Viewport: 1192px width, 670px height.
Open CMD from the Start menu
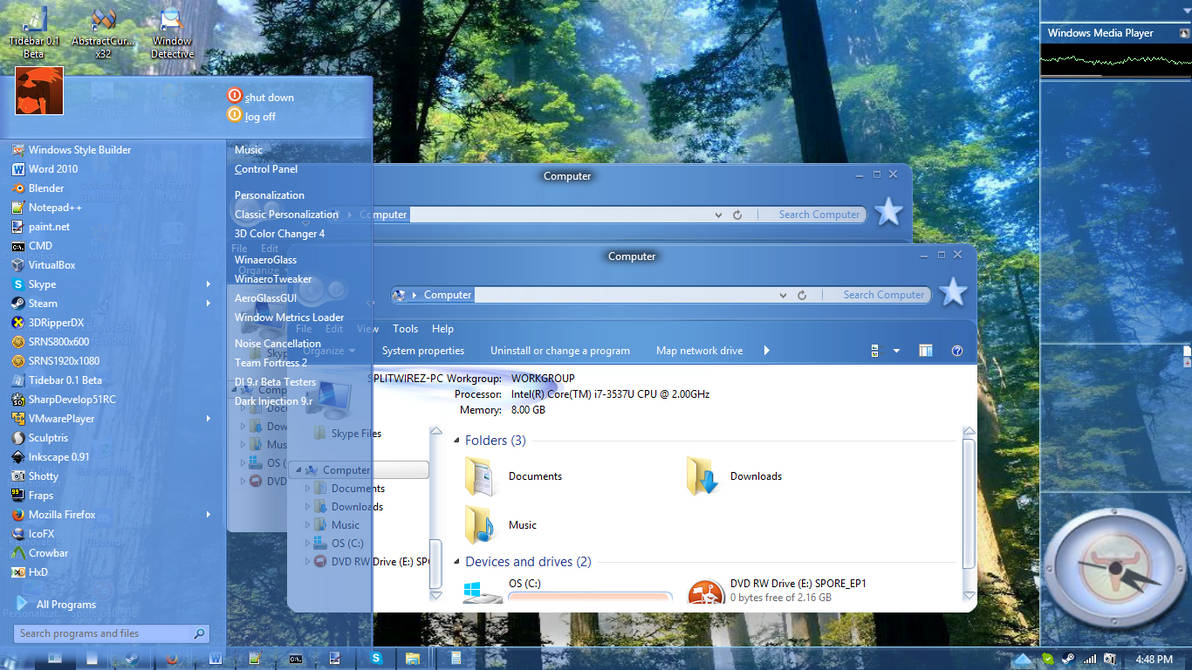coord(32,246)
